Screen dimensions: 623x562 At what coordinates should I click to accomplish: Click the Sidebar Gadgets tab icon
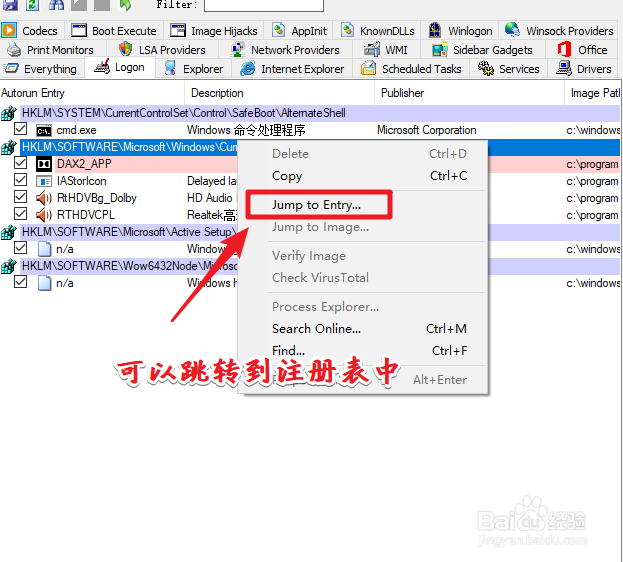point(440,50)
